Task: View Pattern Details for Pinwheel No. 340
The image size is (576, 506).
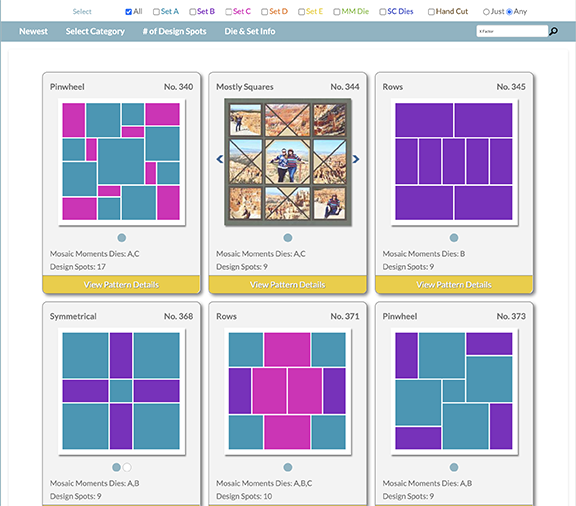Action: point(121,284)
